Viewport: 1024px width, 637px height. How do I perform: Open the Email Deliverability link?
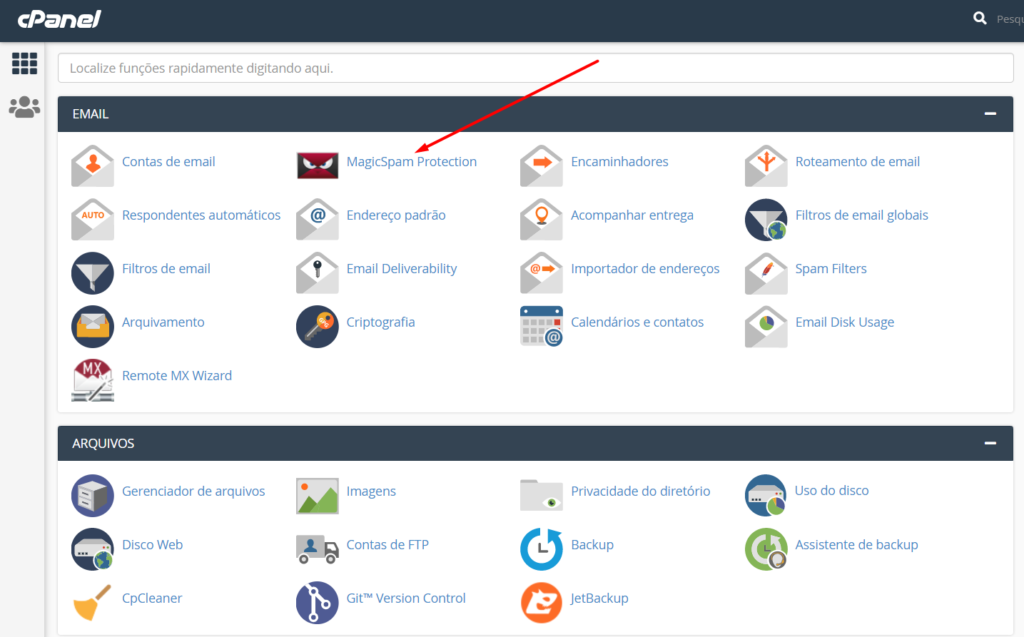401,269
